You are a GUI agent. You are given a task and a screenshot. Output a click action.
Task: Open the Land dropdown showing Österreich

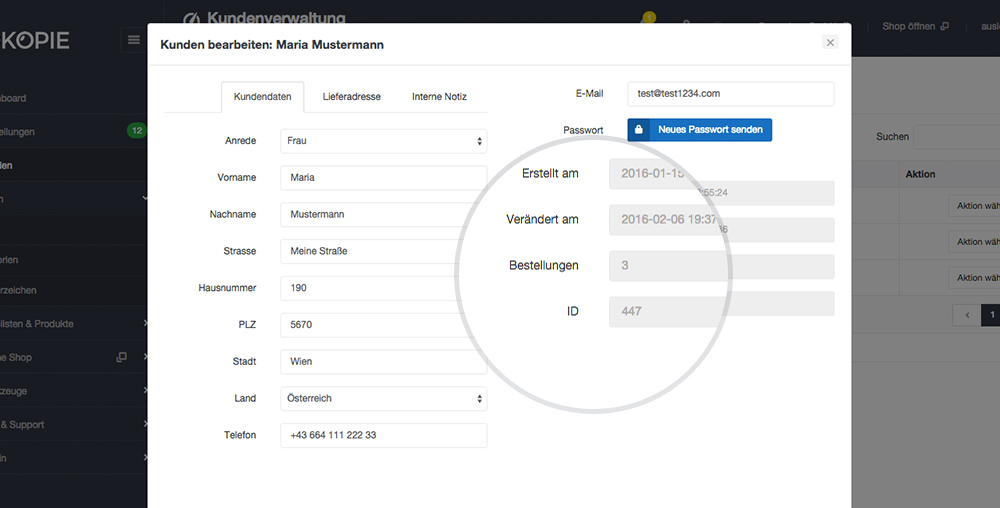[383, 398]
